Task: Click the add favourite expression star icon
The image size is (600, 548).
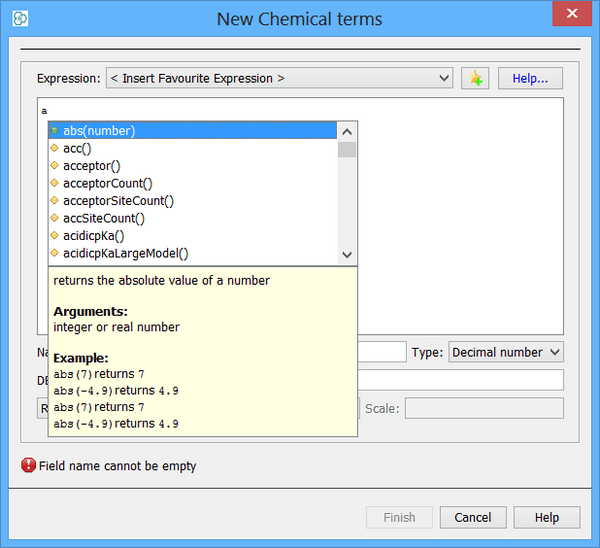Action: pyautogui.click(x=474, y=78)
